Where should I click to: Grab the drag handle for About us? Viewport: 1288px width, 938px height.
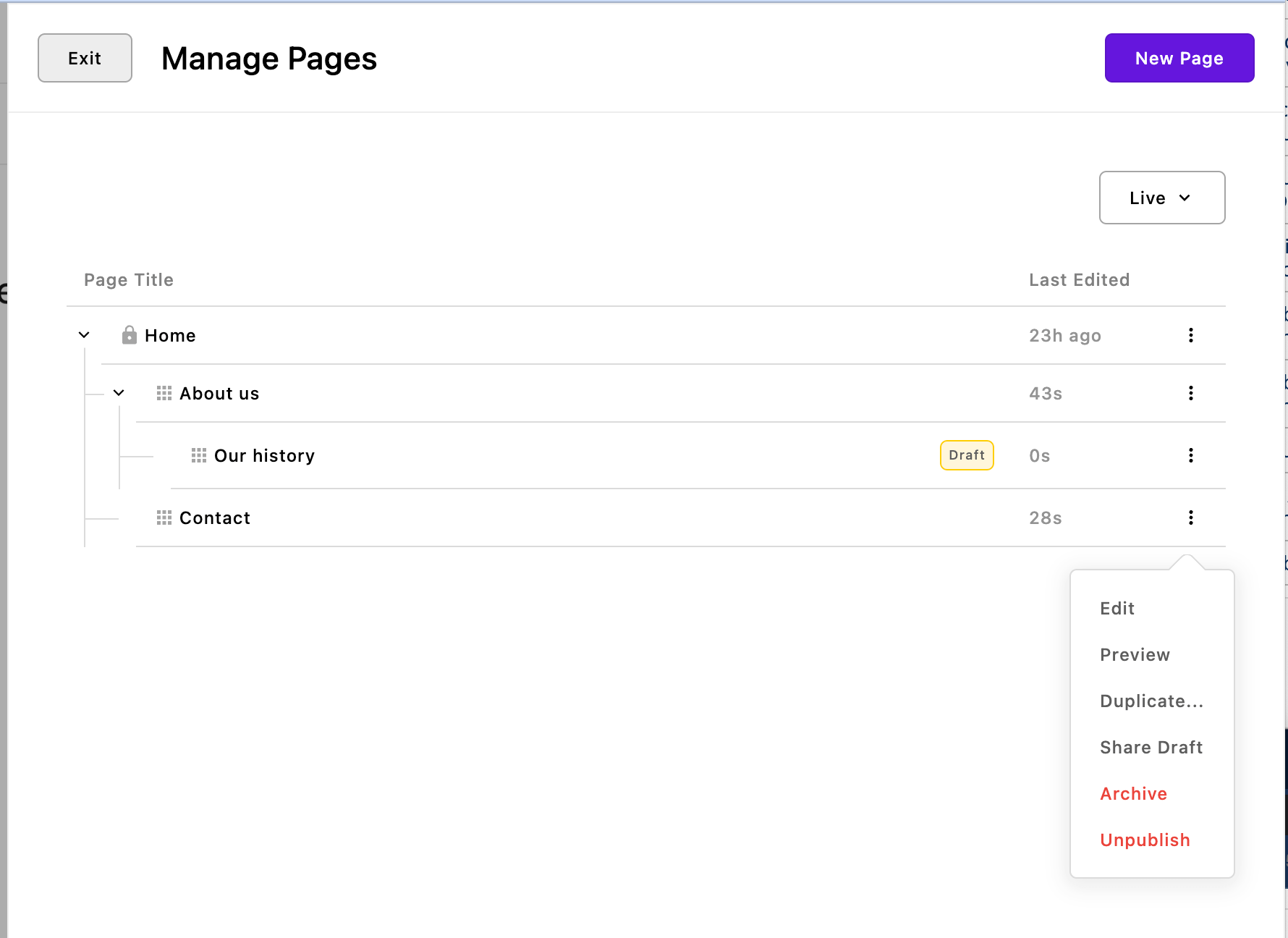pos(164,393)
